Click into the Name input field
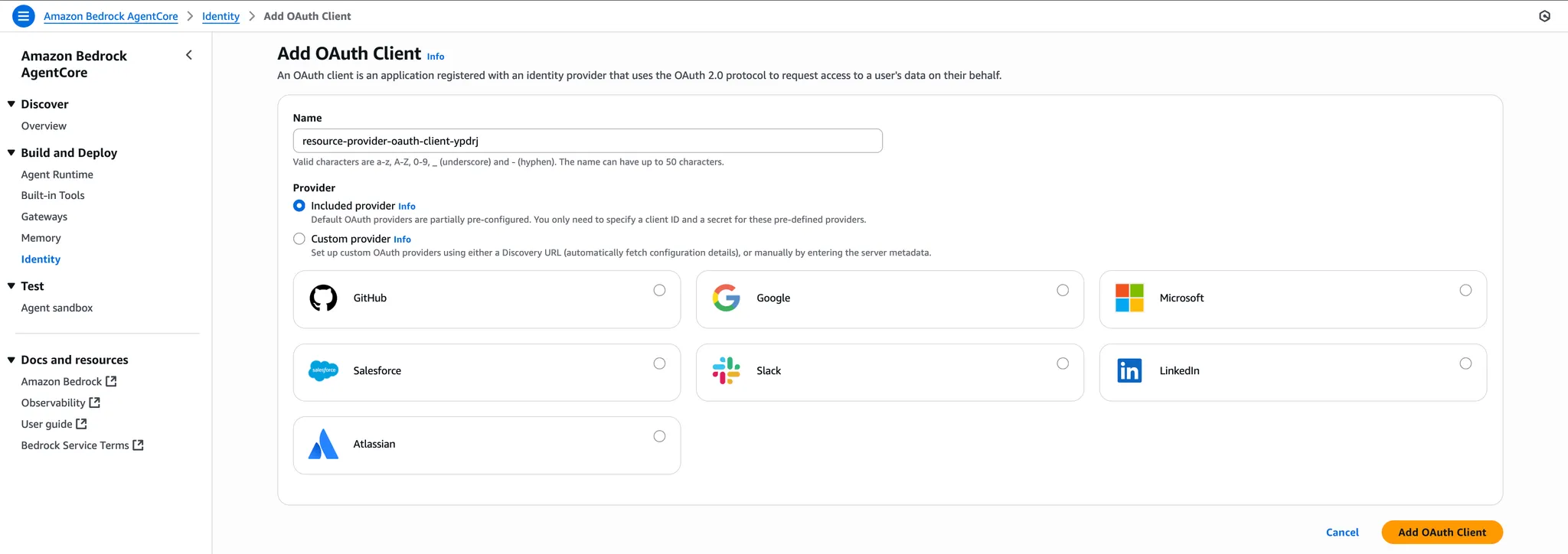Screen dimensions: 1568x554 [x=587, y=141]
